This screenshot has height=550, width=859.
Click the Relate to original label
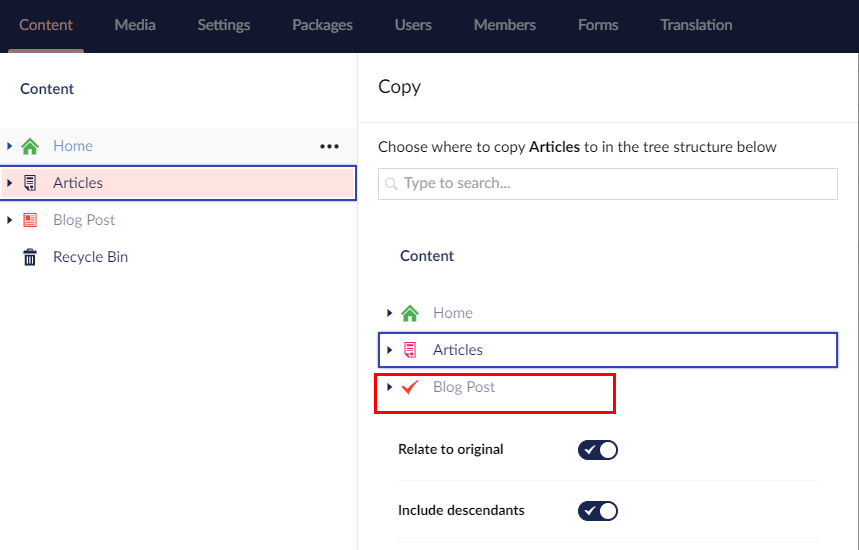450,450
